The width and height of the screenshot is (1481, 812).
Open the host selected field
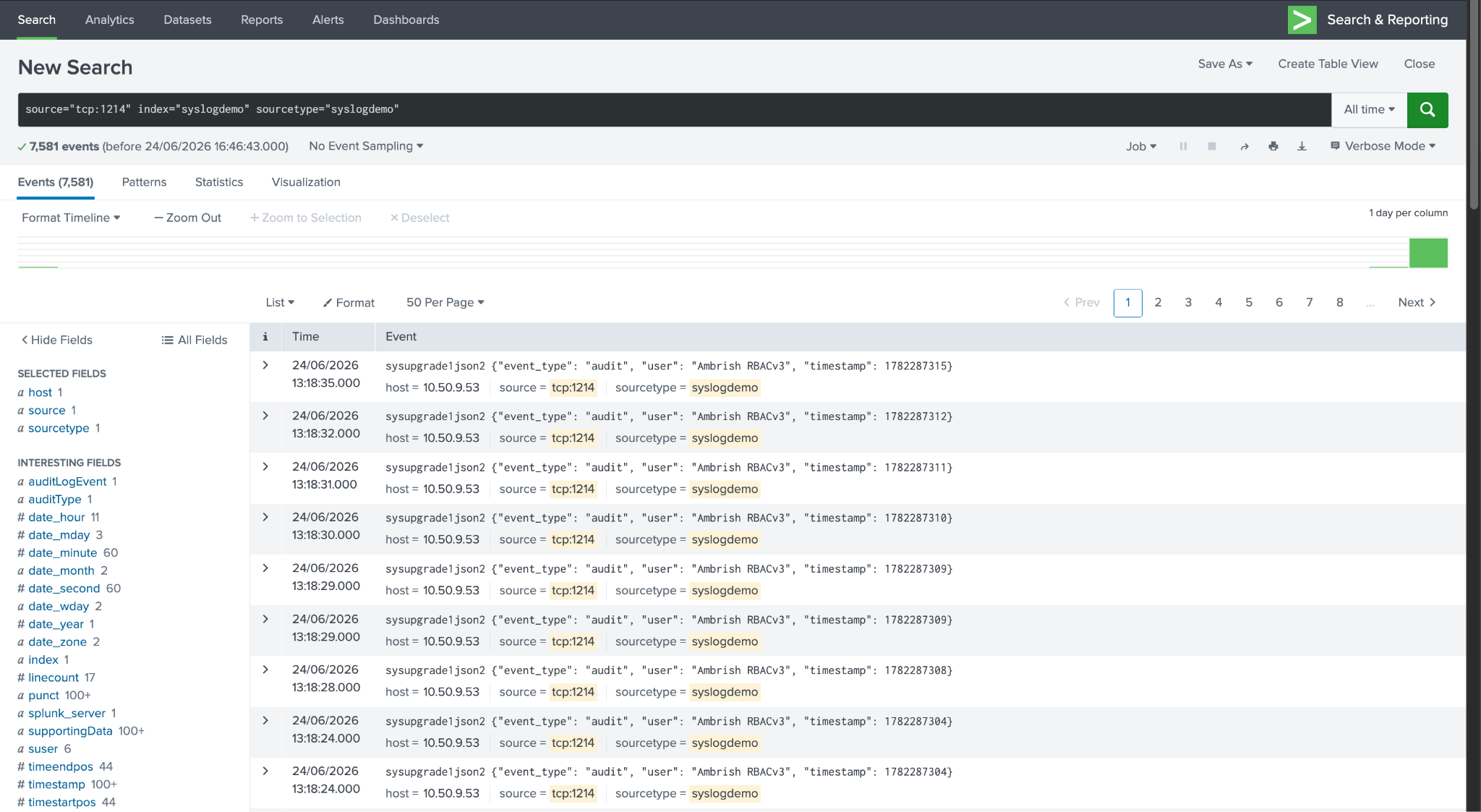coord(40,393)
